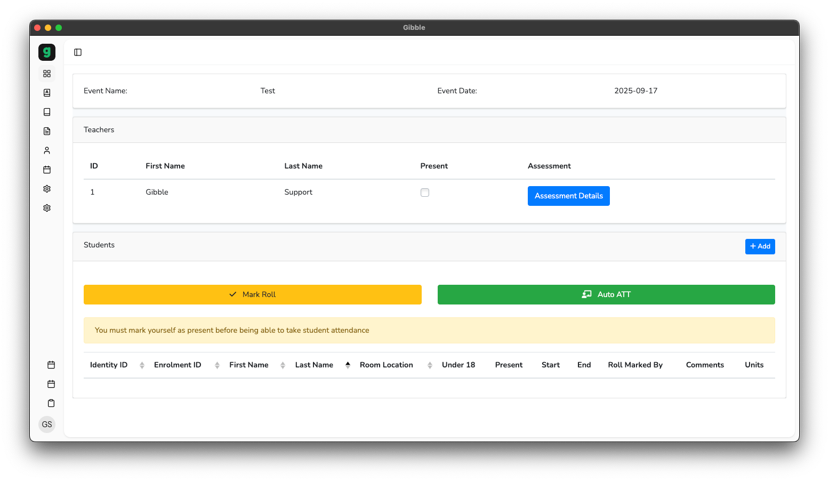Tick the Present checkbox for Gibble Support
The image size is (829, 481).
pyautogui.click(x=425, y=193)
